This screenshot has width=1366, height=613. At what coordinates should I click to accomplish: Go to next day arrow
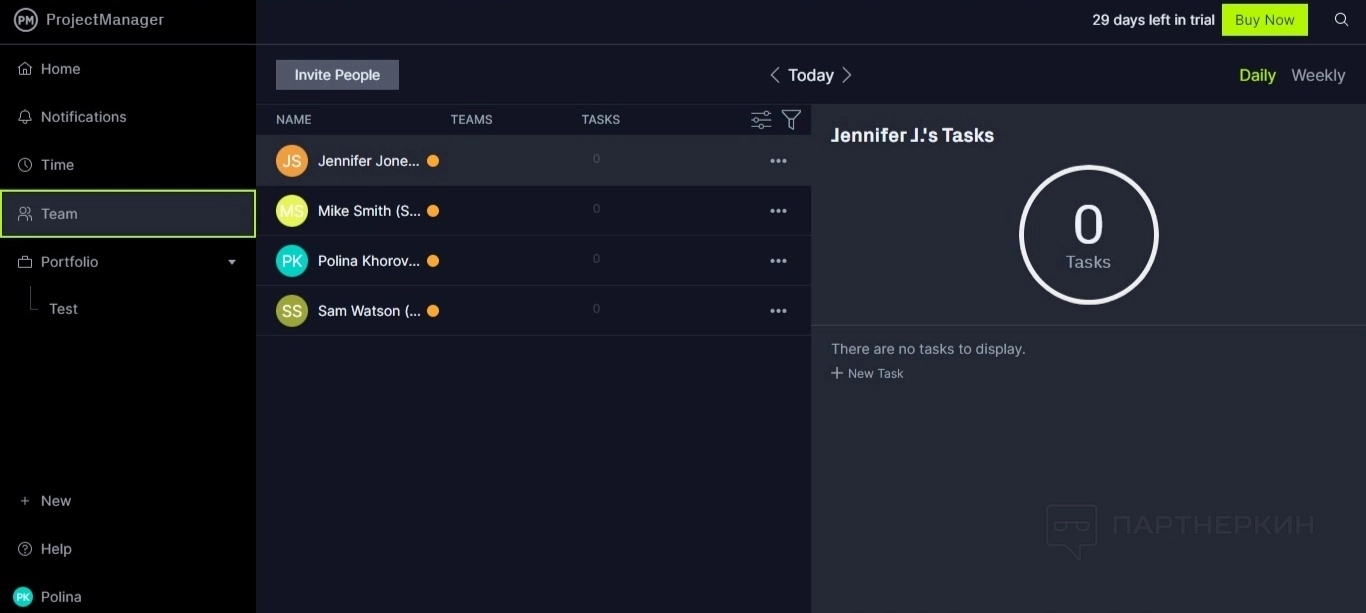pos(847,75)
